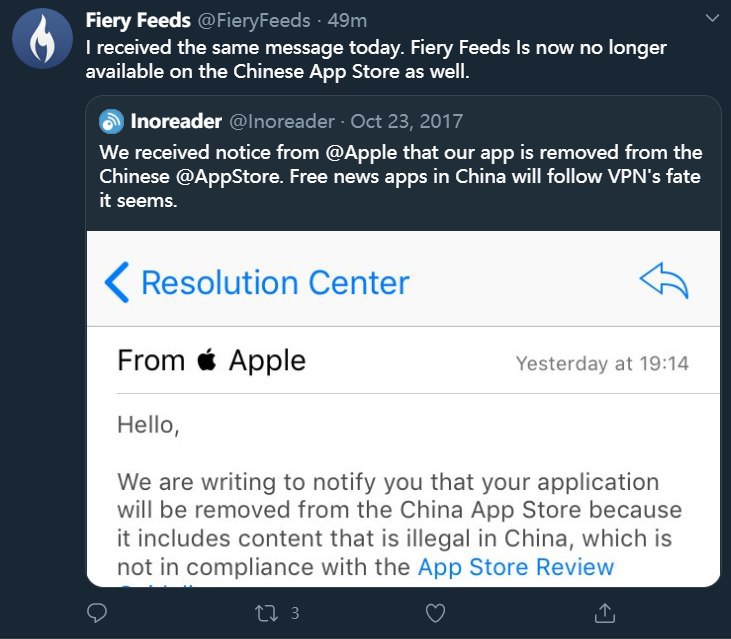Open the tweet options chevron menu
This screenshot has height=639, width=731.
point(710,19)
